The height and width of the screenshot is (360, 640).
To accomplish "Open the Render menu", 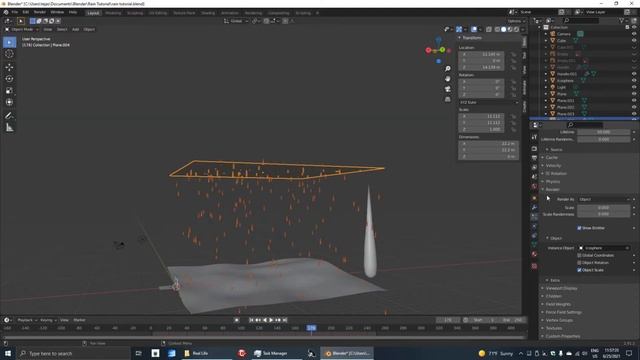I will click(x=40, y=12).
